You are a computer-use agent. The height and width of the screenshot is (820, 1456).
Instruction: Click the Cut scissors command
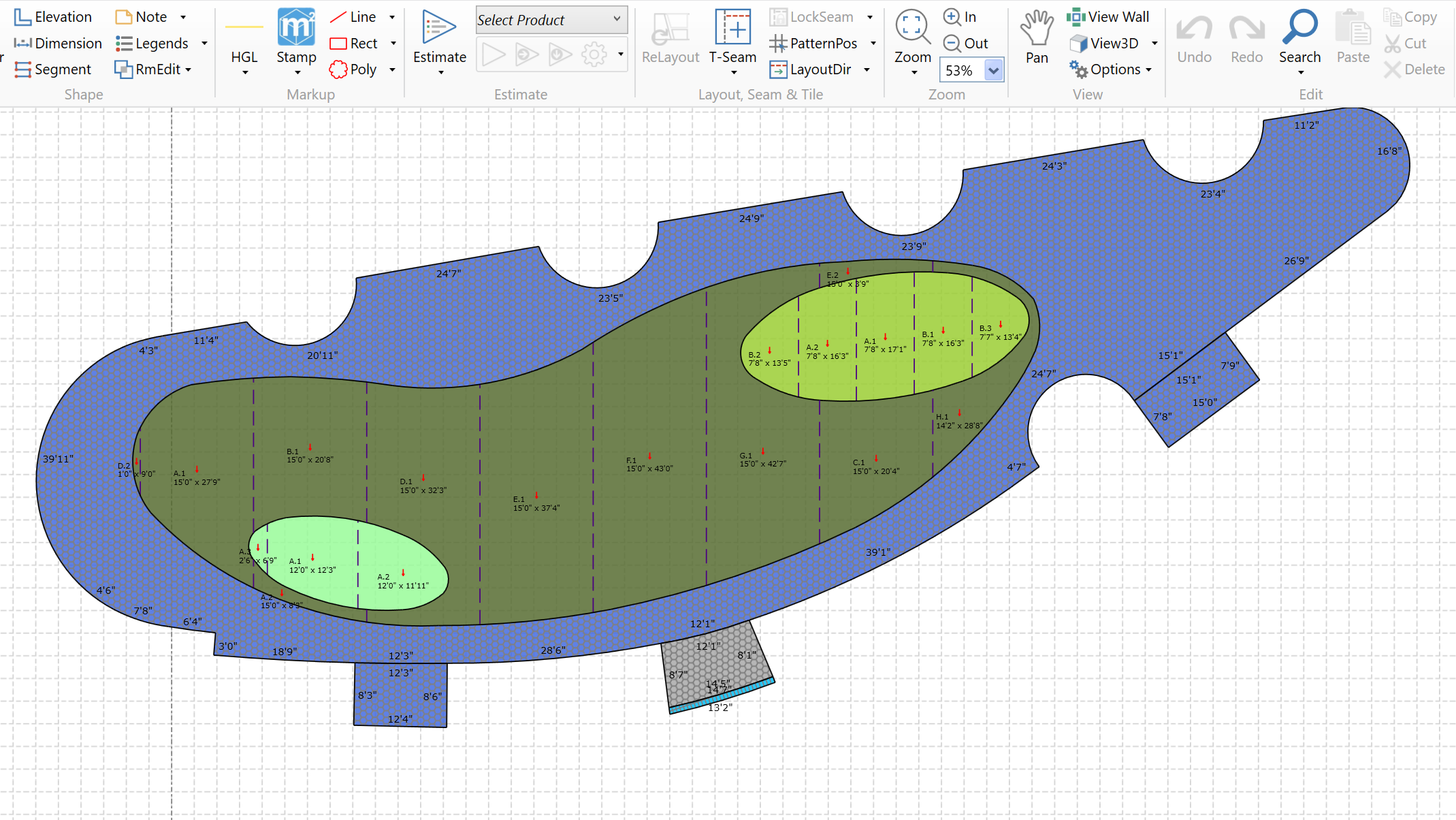[x=1406, y=44]
